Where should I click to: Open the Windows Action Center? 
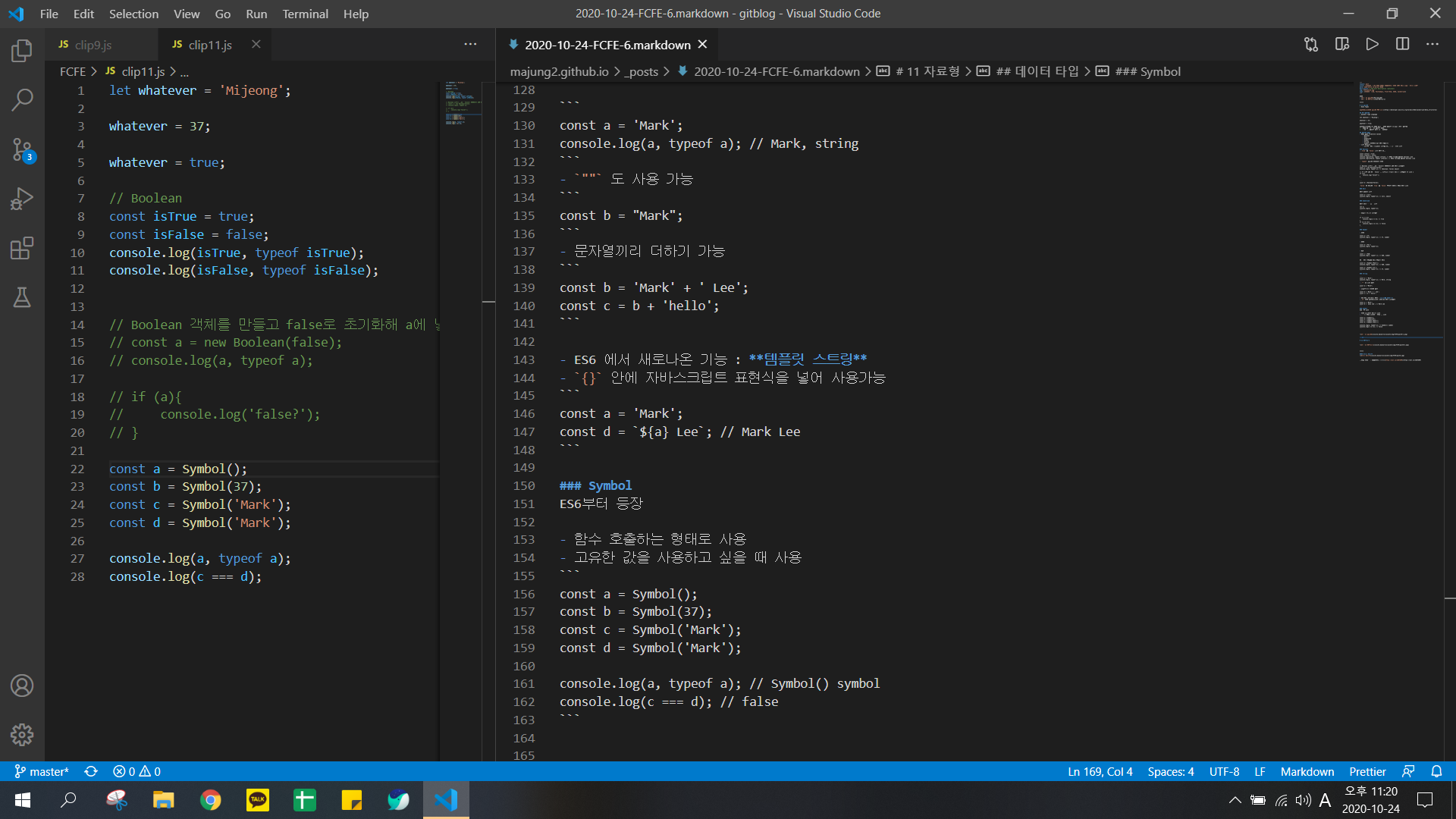[1425, 800]
